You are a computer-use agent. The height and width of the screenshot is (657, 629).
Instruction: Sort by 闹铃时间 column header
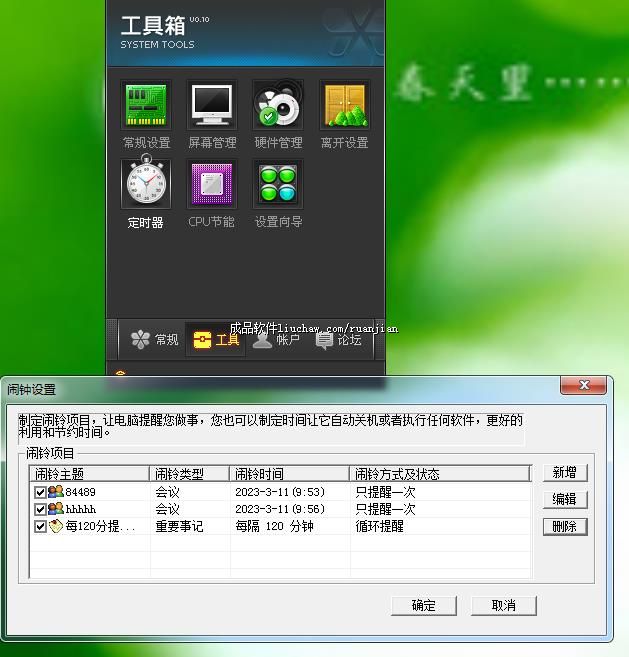coord(290,474)
